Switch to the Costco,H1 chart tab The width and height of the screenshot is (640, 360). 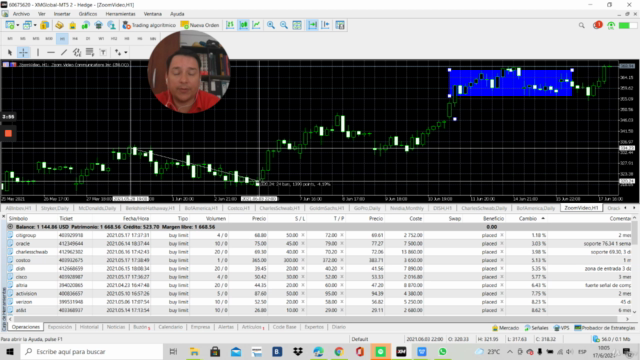click(x=239, y=208)
